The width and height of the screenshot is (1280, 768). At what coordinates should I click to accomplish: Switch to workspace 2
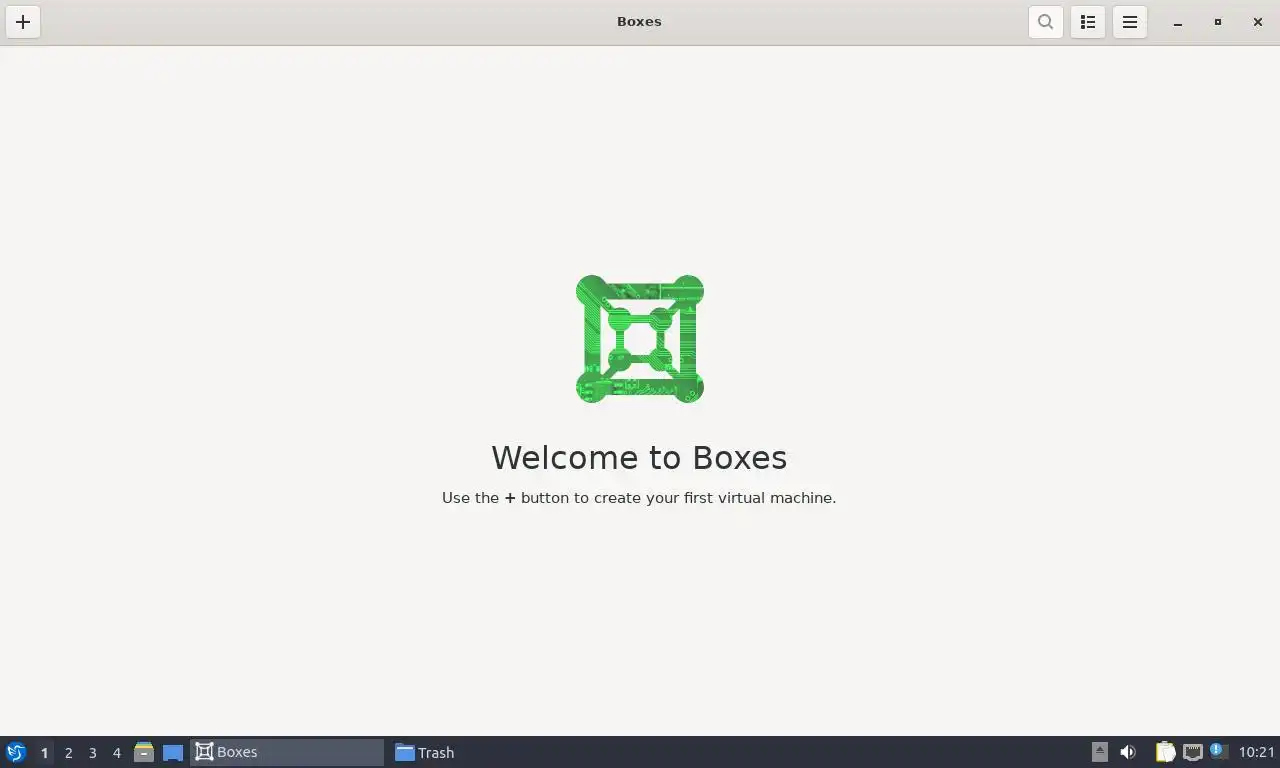pos(68,753)
